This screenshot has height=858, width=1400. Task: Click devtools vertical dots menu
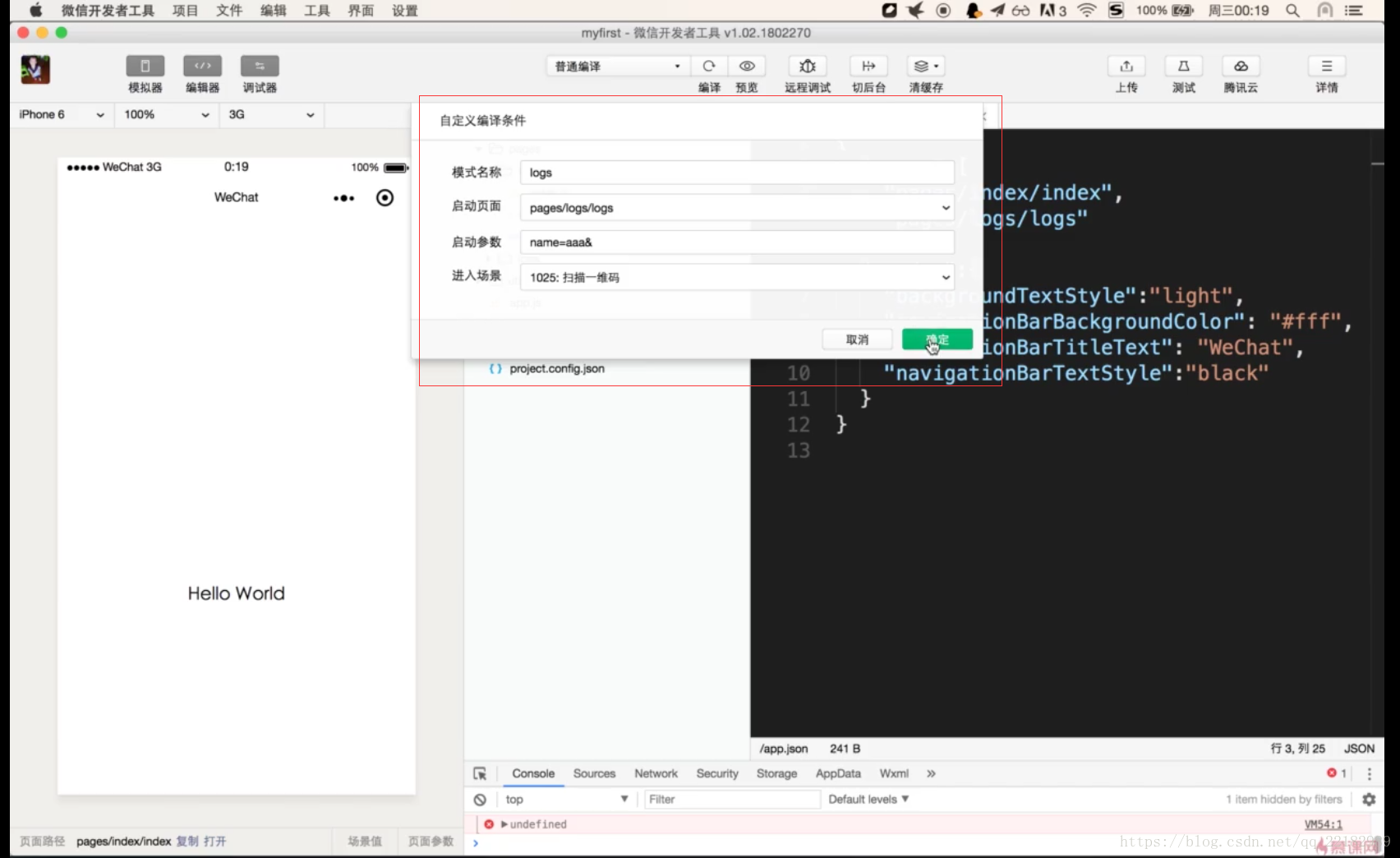[1369, 773]
